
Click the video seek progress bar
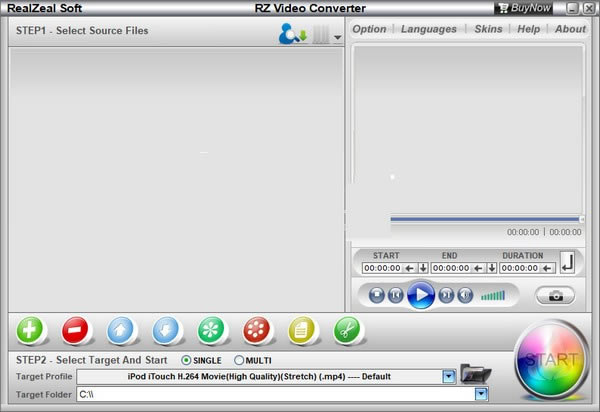(x=485, y=218)
